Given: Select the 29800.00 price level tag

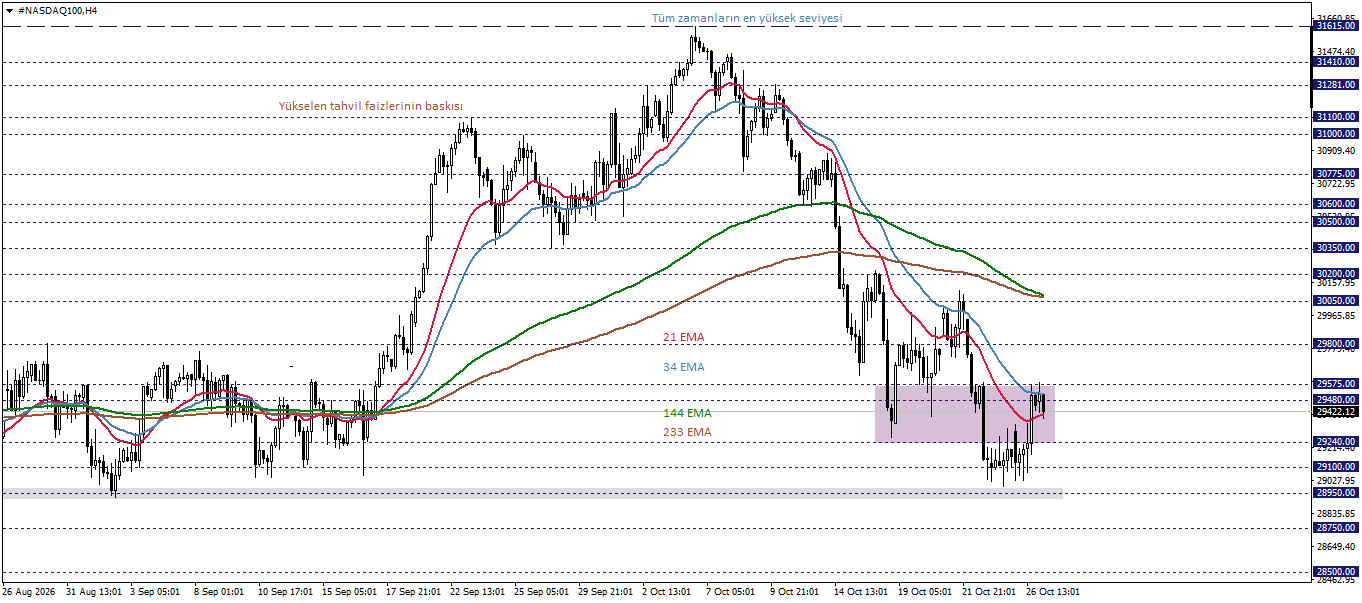Looking at the screenshot, I should (x=1335, y=344).
